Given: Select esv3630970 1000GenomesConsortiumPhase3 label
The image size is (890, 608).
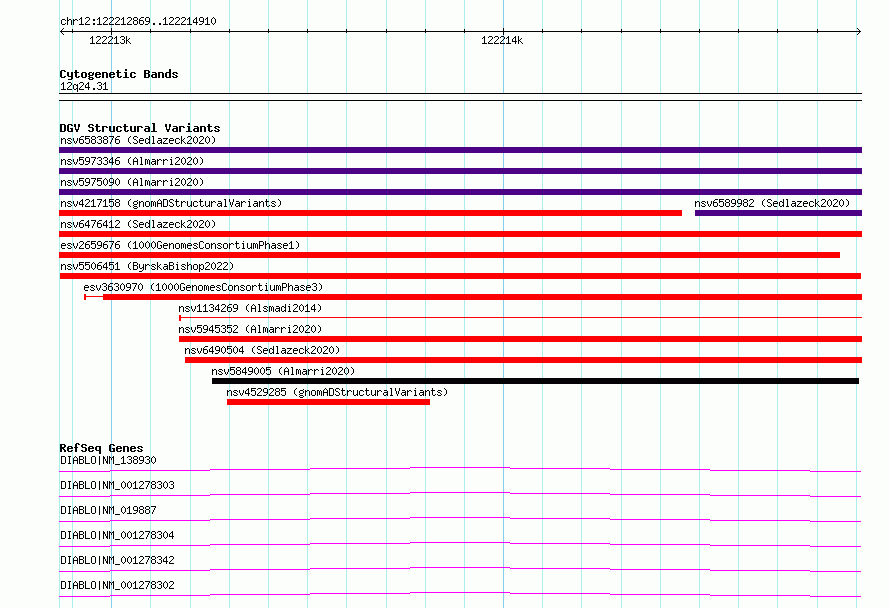Looking at the screenshot, I should click(203, 287).
